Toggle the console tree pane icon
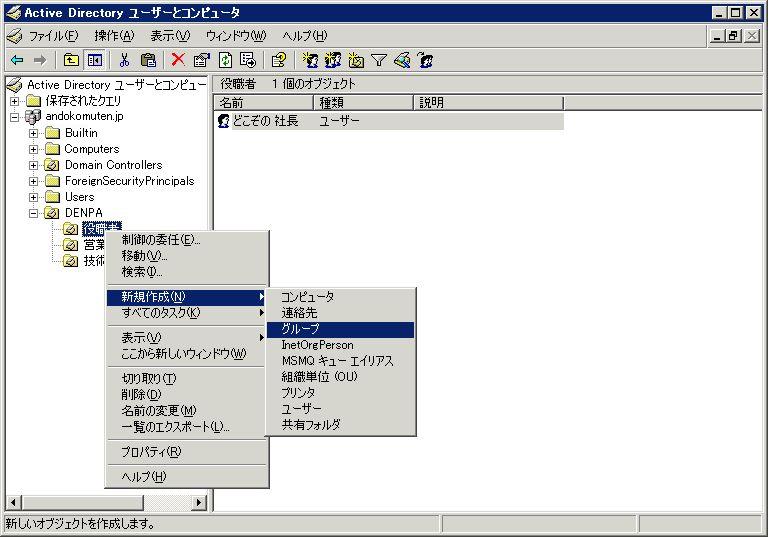 point(95,60)
